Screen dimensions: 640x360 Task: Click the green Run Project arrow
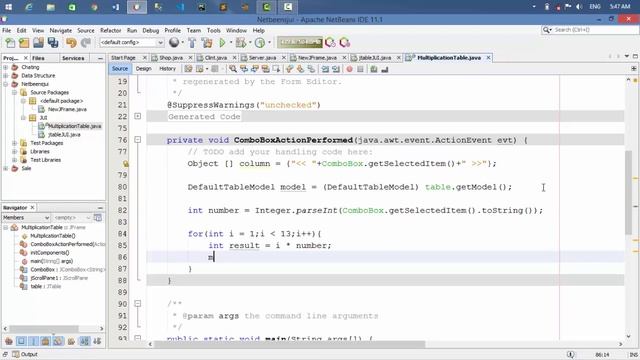[x=222, y=42]
